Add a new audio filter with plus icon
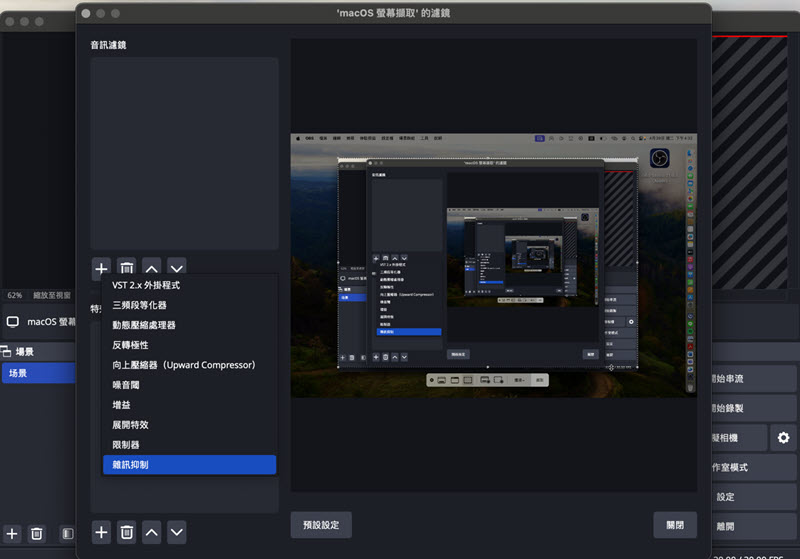Image resolution: width=800 pixels, height=559 pixels. (101, 268)
